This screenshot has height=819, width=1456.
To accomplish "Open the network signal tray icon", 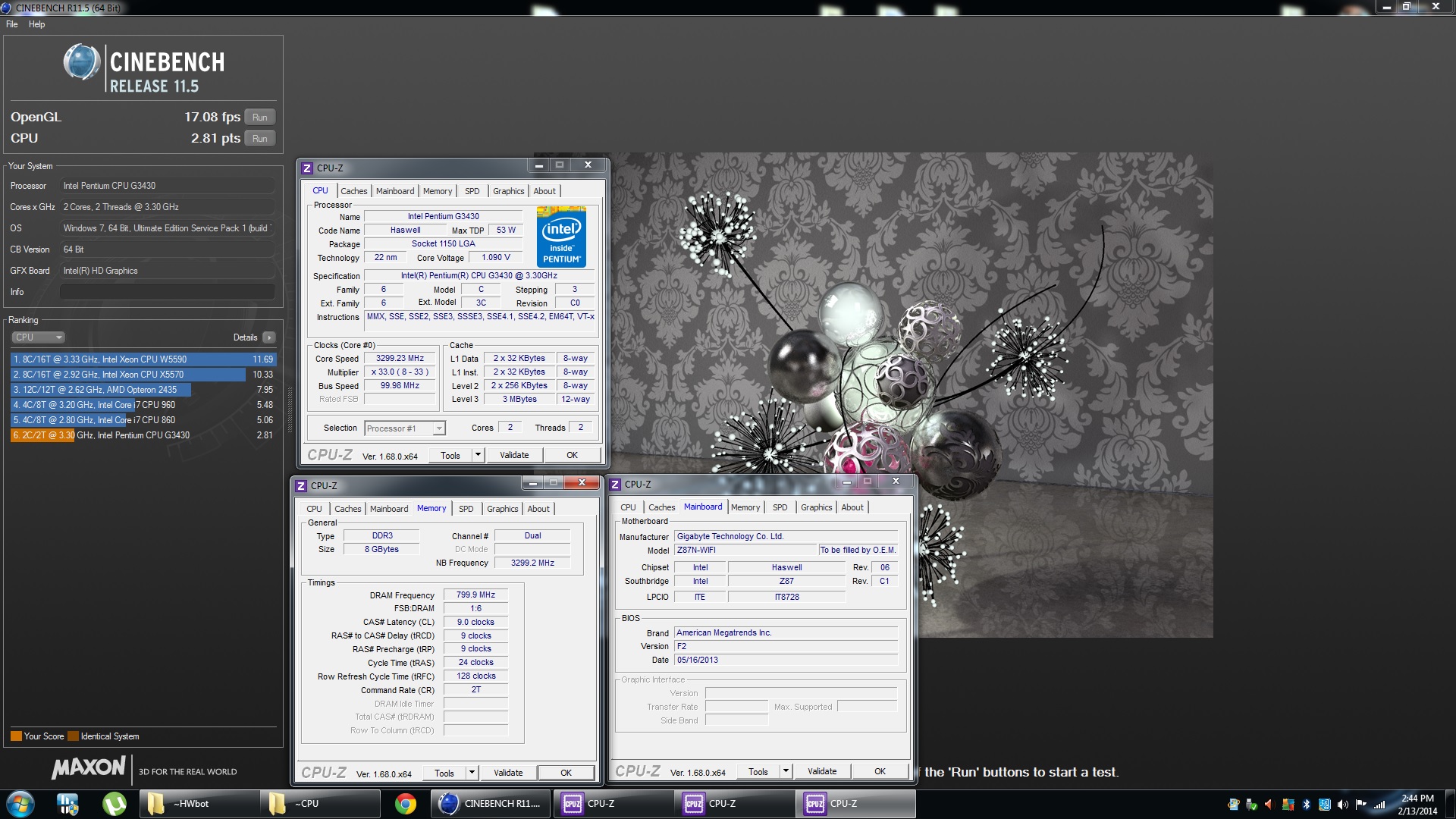I will (x=1379, y=805).
